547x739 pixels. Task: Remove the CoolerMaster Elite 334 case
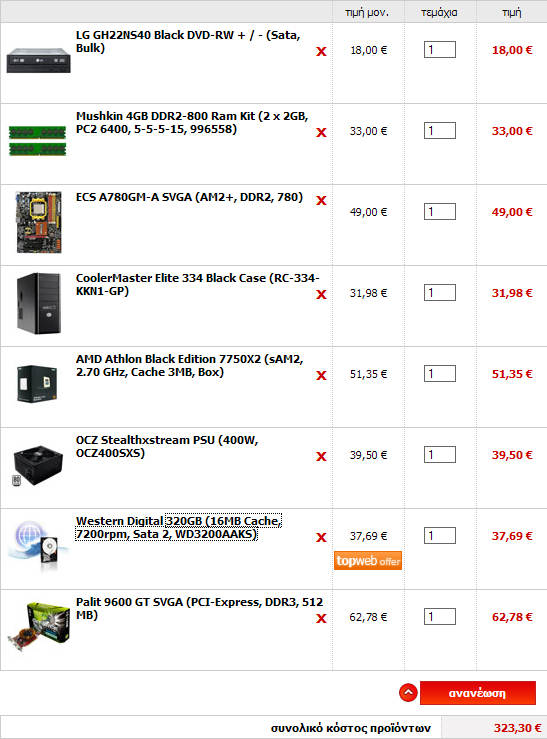[321, 294]
